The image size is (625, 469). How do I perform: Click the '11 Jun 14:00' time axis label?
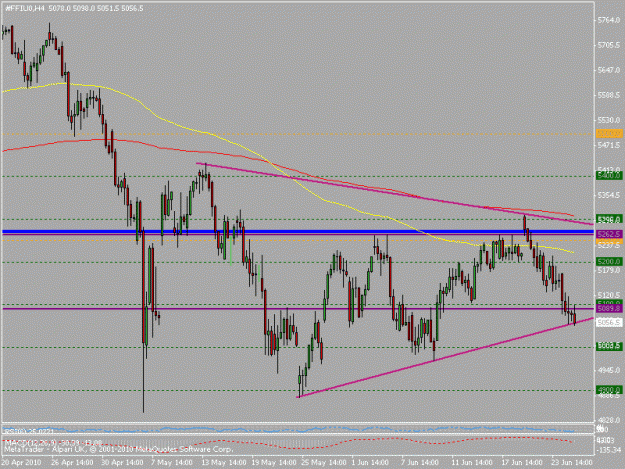pos(472,463)
